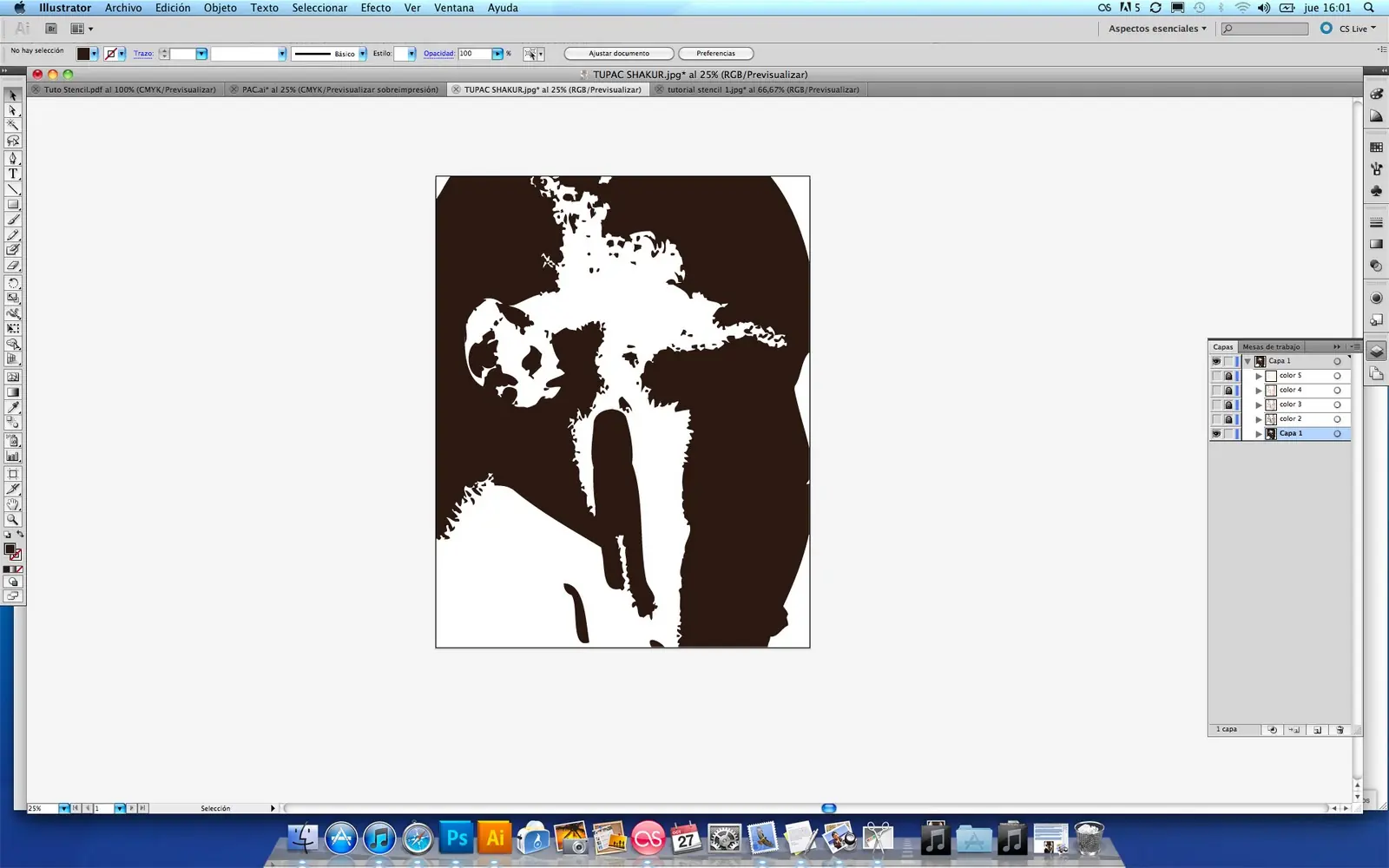Unlock the color 5 layer
The width and height of the screenshot is (1389, 868).
click(x=1228, y=376)
